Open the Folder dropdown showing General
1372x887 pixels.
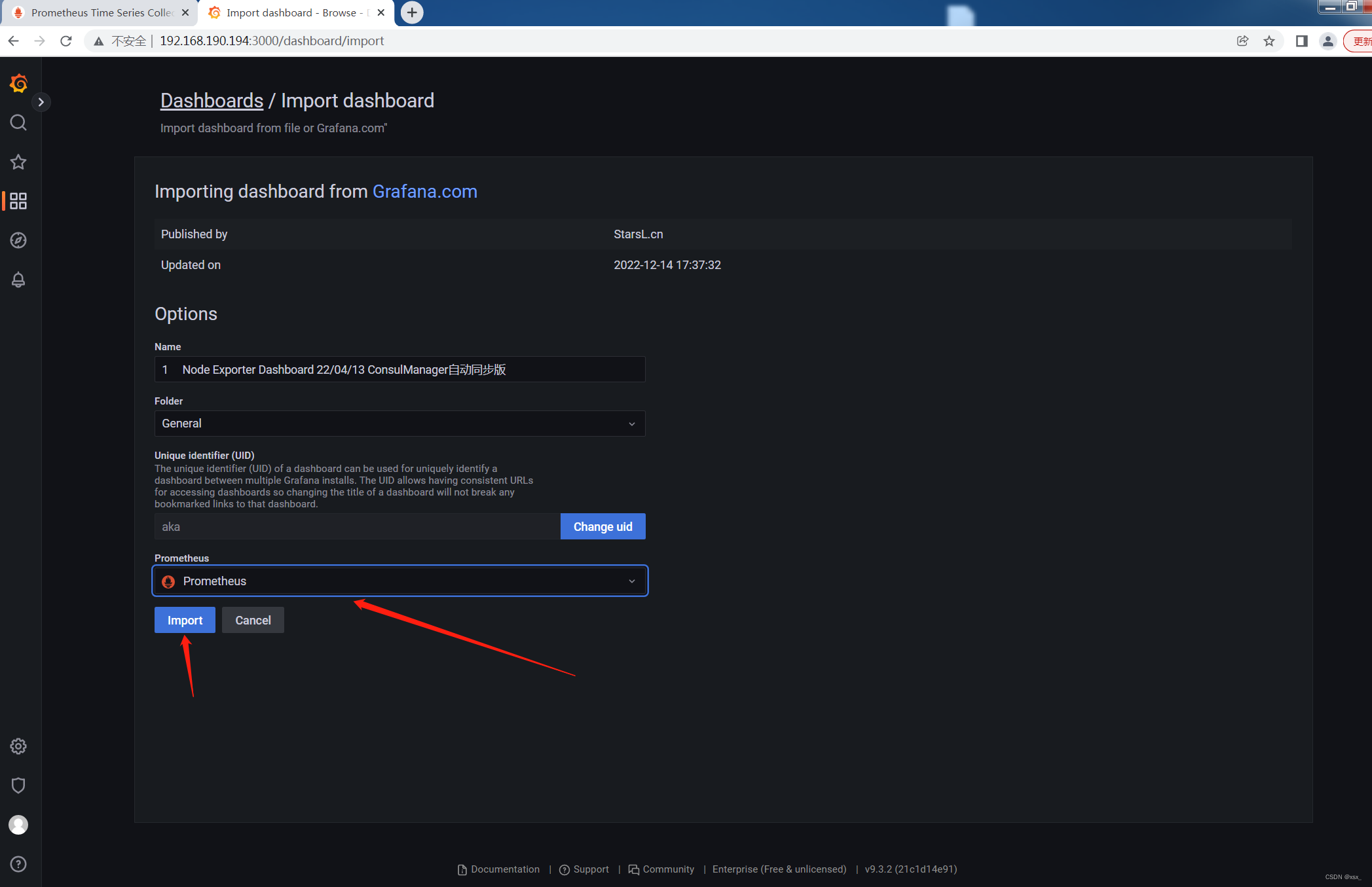pos(399,423)
